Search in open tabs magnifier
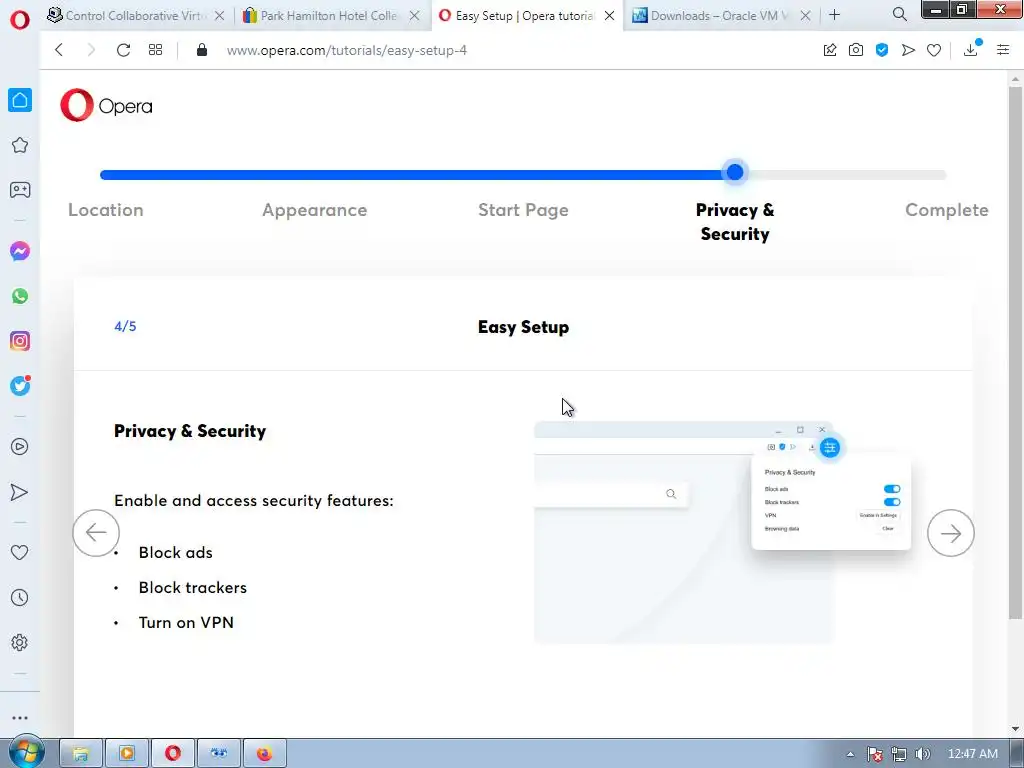Screen dimensions: 1024x768 click(x=899, y=14)
